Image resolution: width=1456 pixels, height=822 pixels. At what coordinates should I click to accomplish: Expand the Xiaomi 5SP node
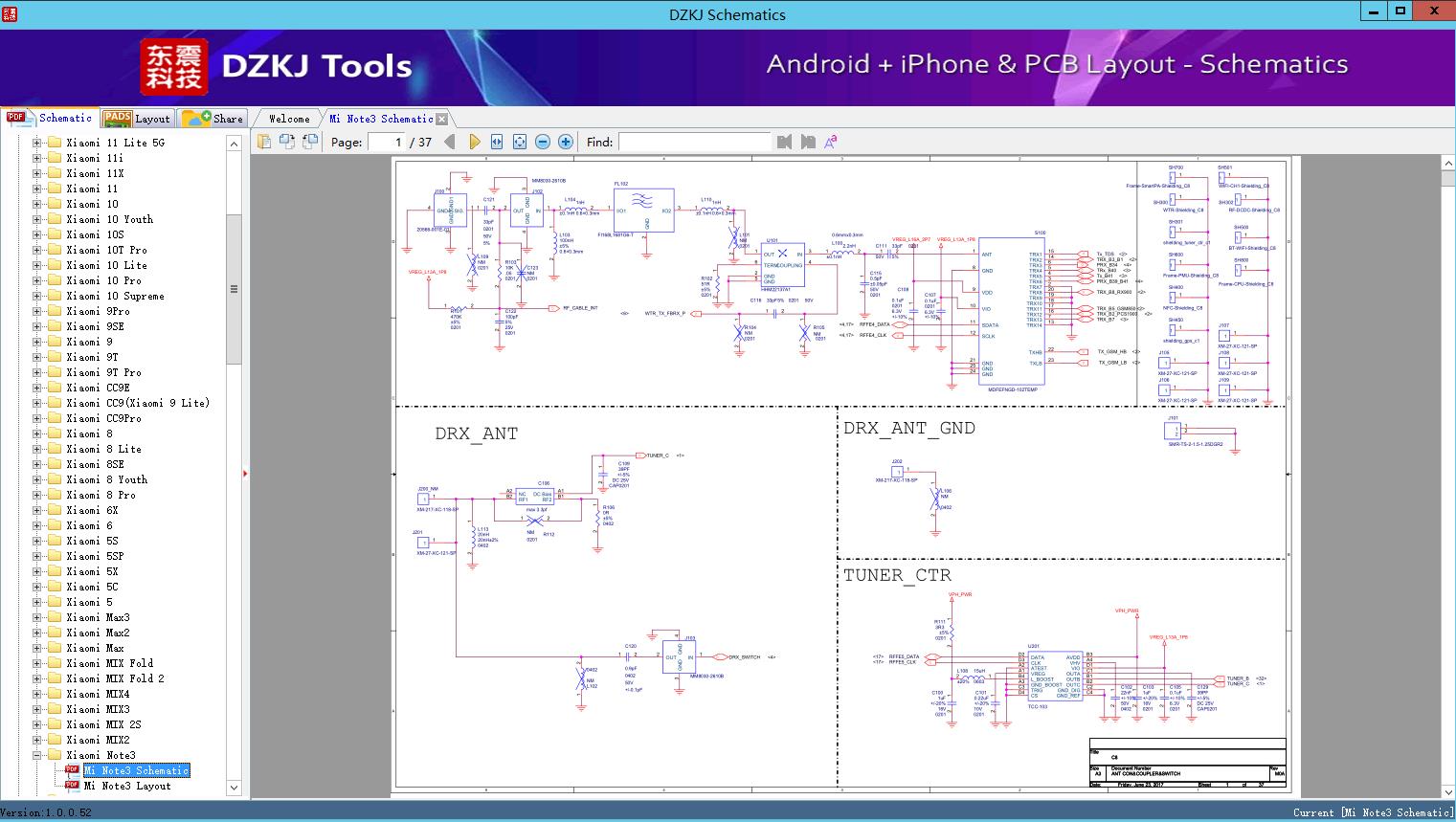37,556
